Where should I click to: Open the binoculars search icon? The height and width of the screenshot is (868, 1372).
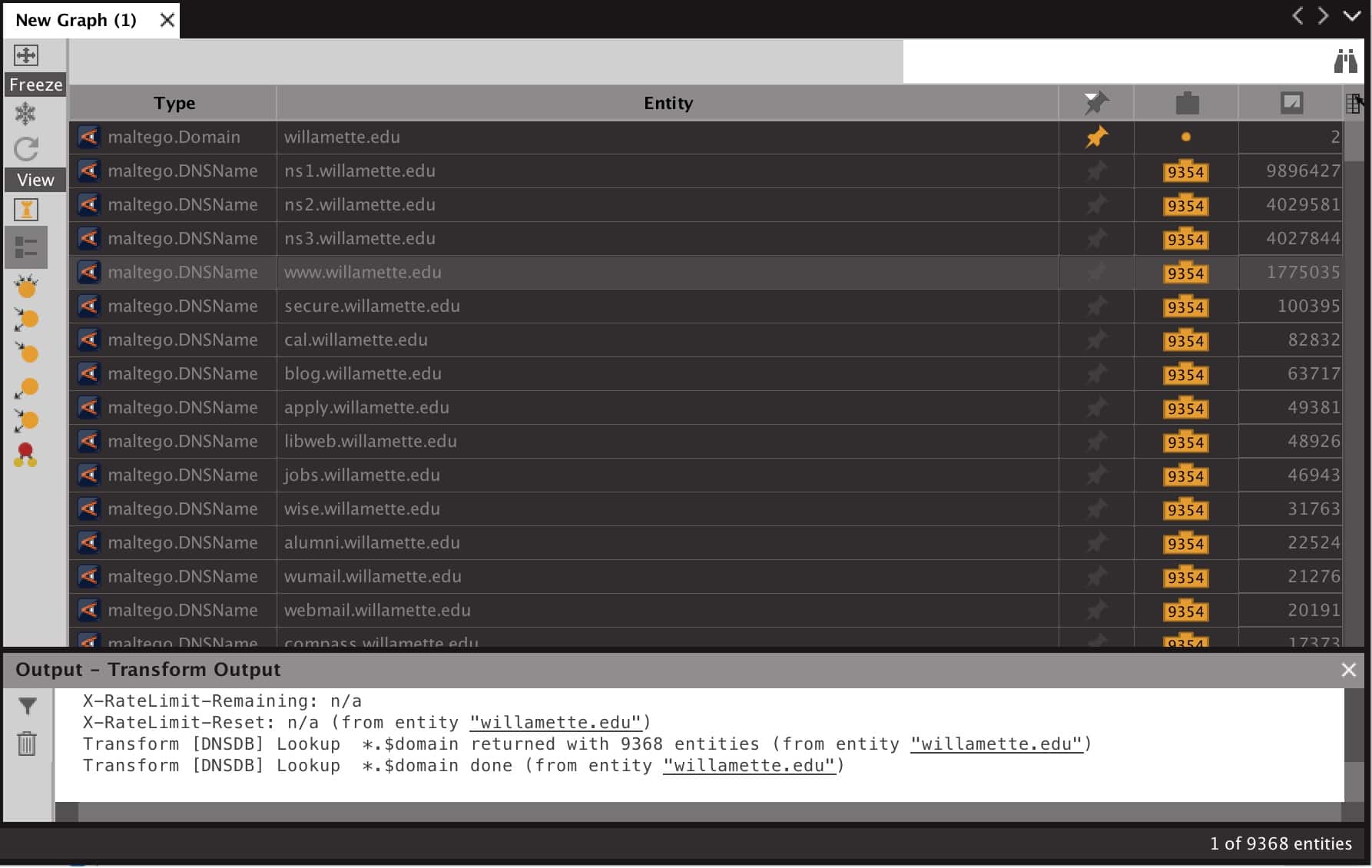pyautogui.click(x=1345, y=61)
